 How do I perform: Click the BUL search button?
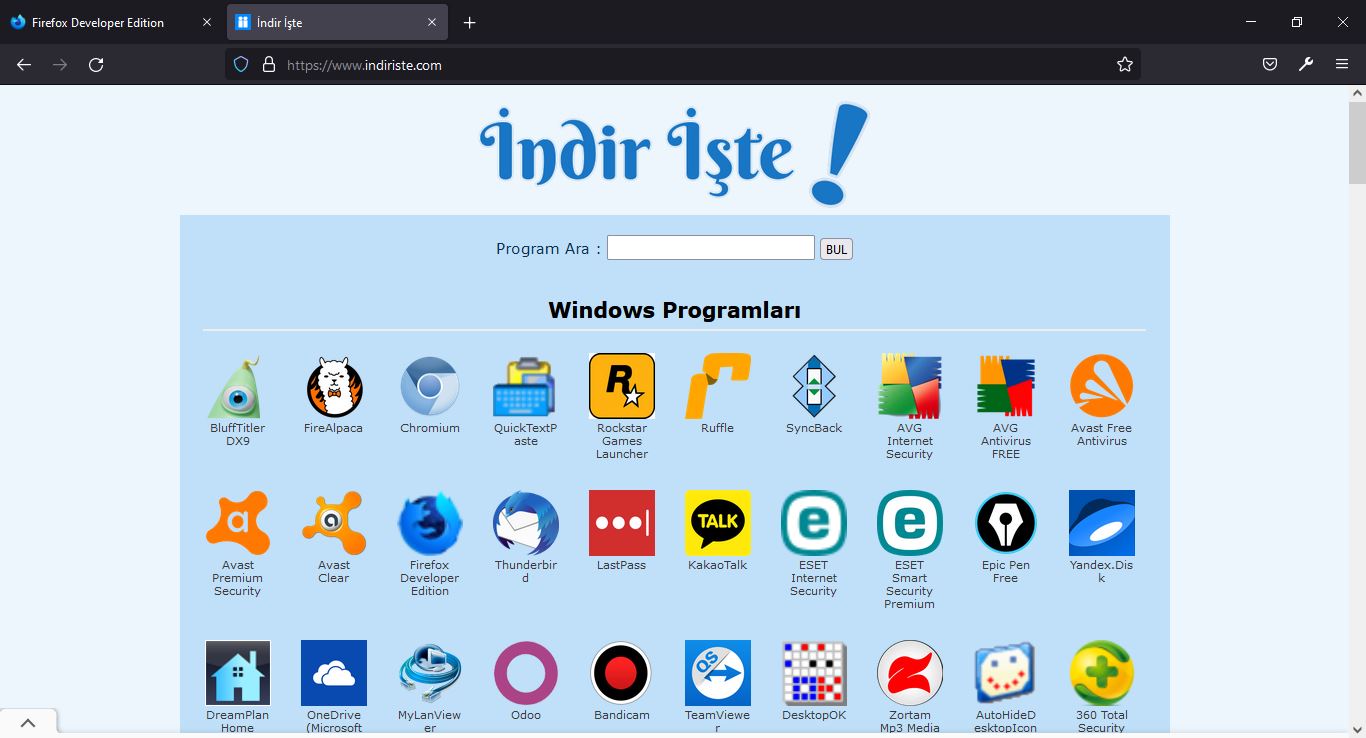pyautogui.click(x=836, y=249)
